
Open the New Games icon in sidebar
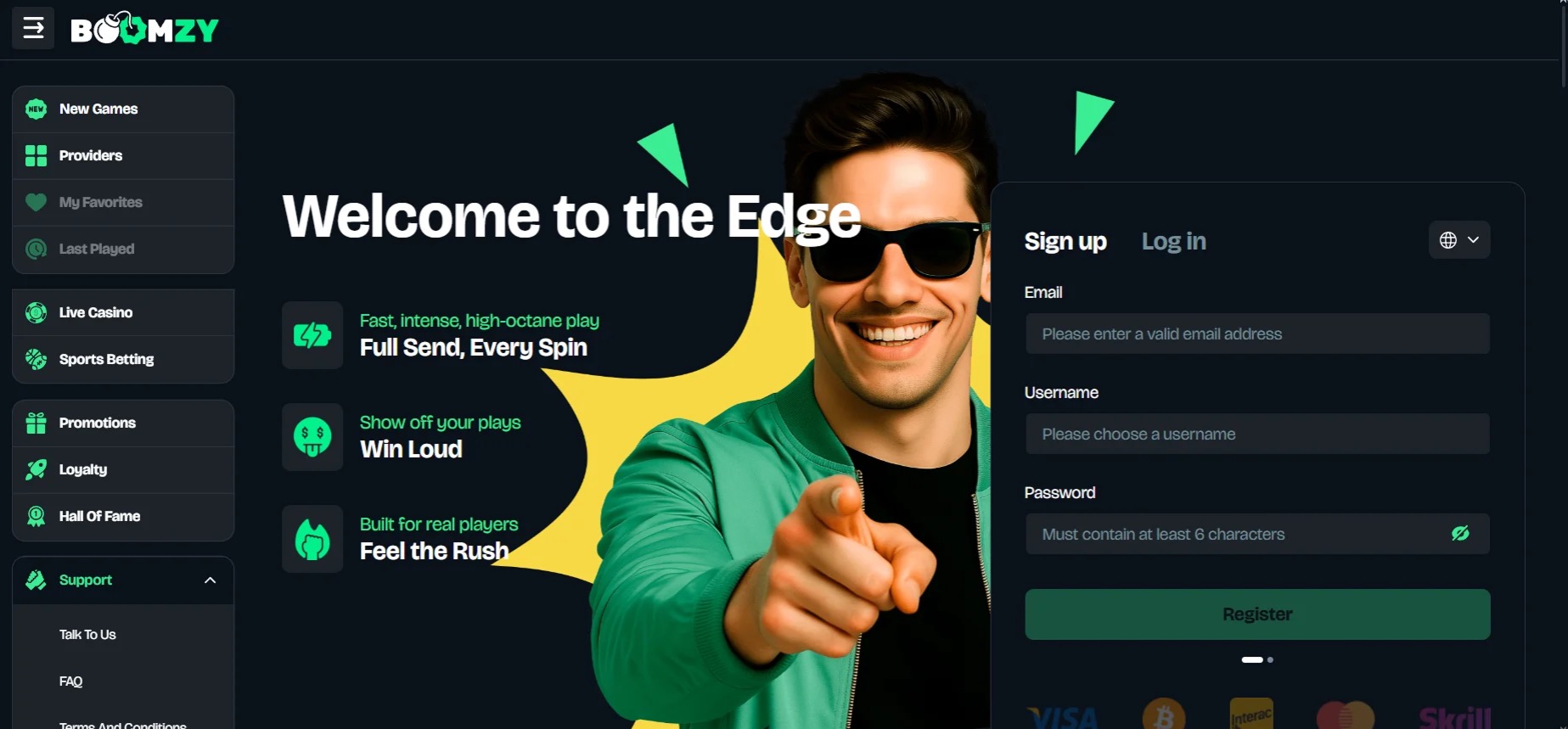(36, 109)
